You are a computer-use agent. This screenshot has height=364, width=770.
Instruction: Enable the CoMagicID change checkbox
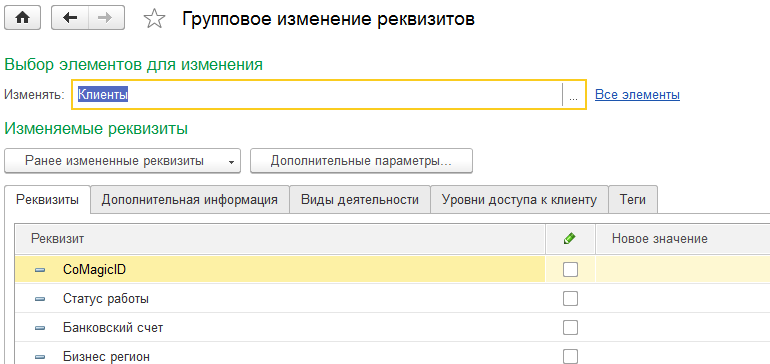(570, 270)
